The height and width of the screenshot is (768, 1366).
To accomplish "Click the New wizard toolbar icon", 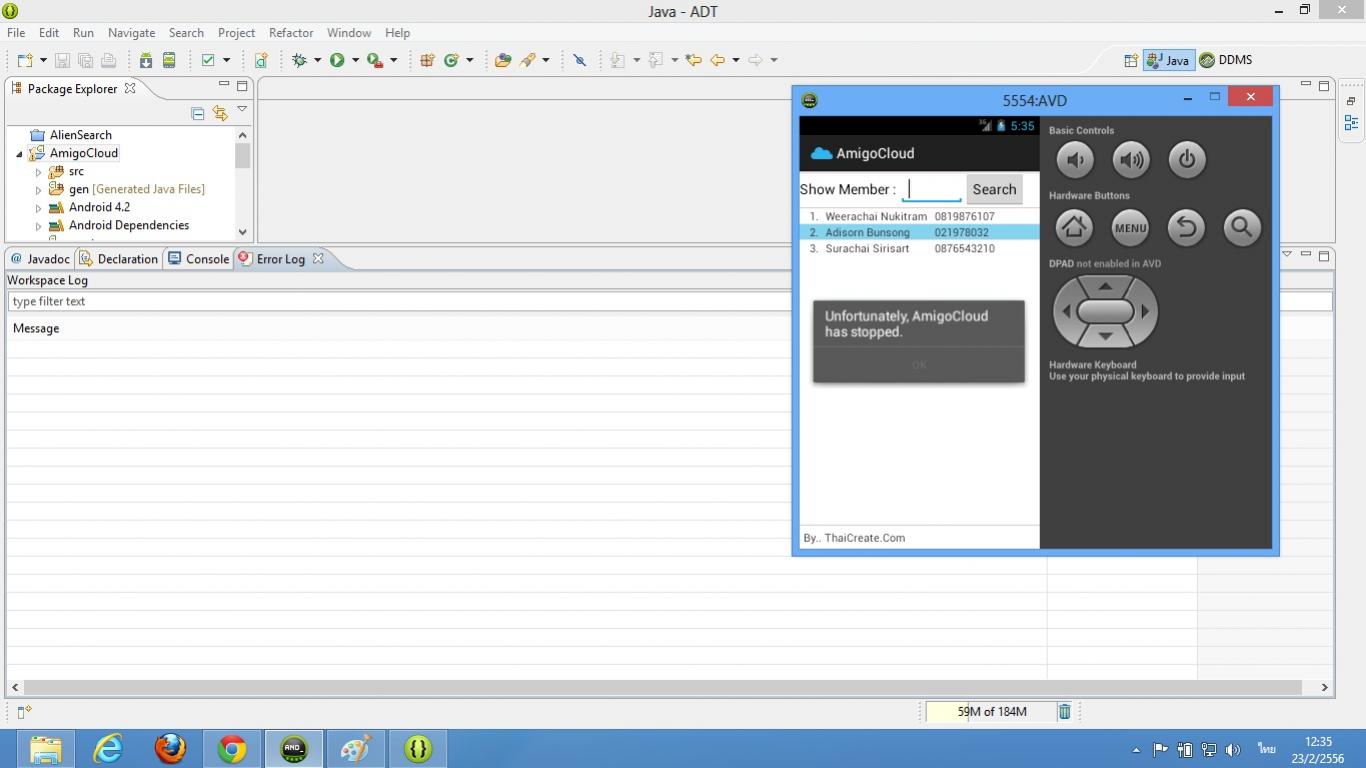I will click(25, 60).
